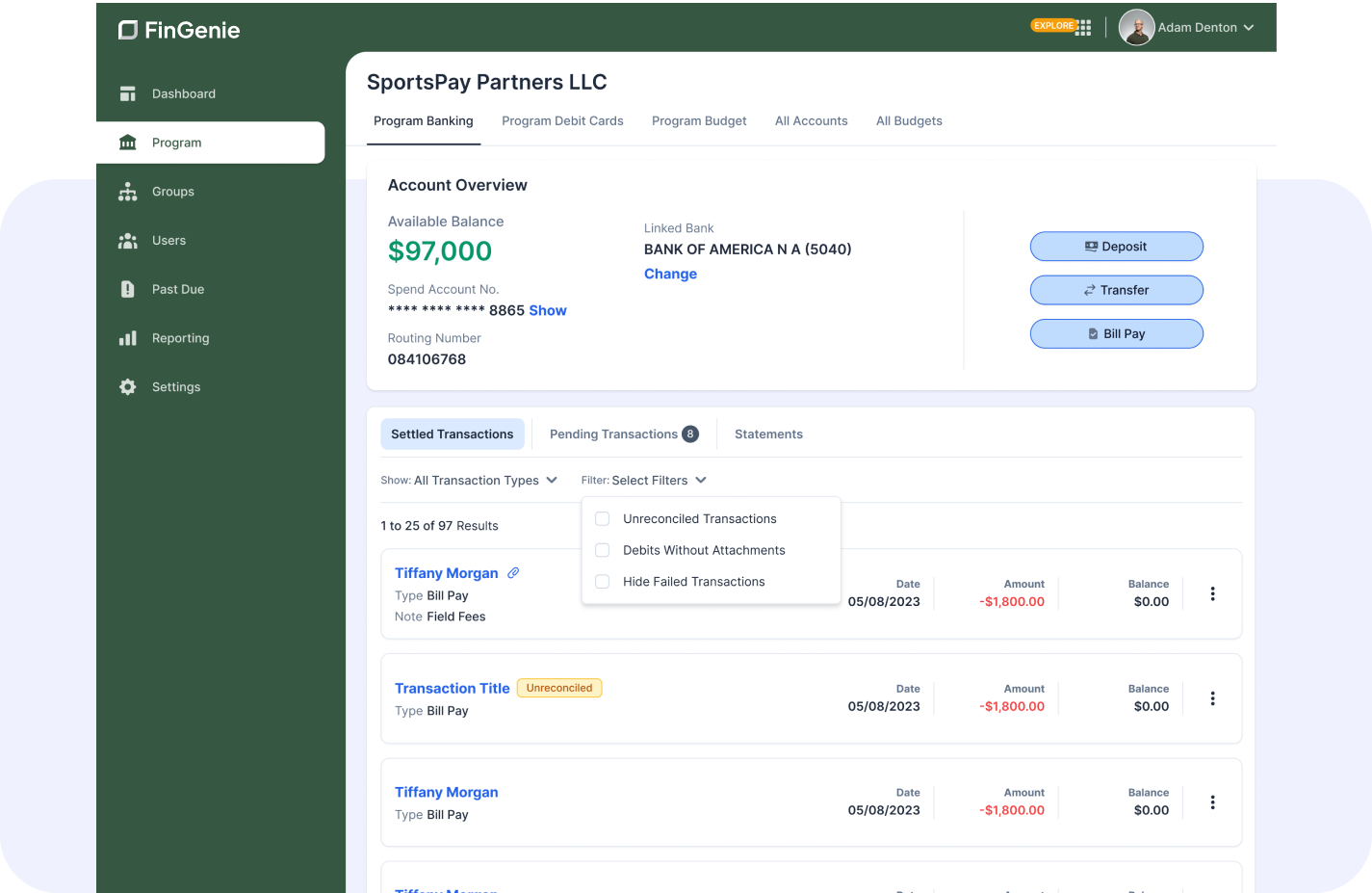
Task: Open options menu for third Tiffany Morgan transaction
Action: click(1212, 802)
